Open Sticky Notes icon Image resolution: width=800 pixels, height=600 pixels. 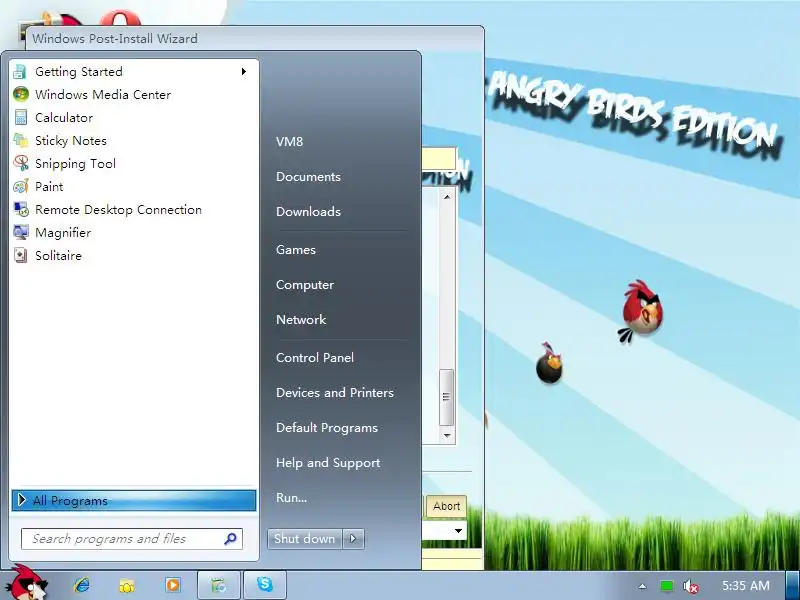[20, 140]
